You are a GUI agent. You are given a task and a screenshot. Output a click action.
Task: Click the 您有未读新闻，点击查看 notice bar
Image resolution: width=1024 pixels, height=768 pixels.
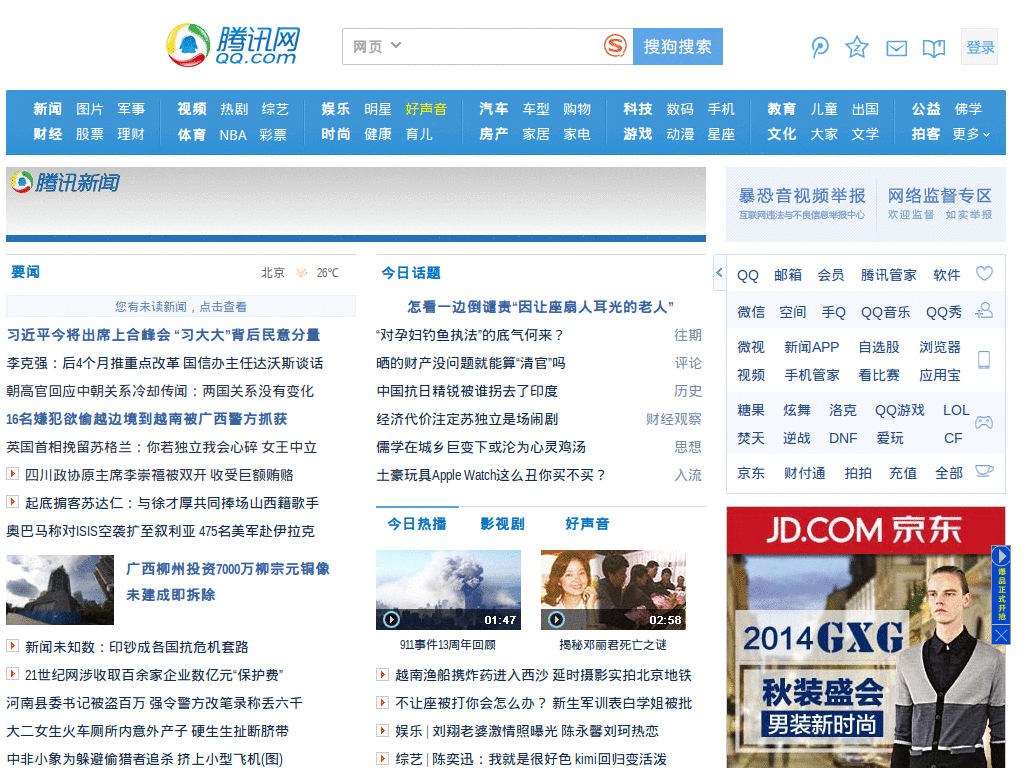(x=181, y=306)
